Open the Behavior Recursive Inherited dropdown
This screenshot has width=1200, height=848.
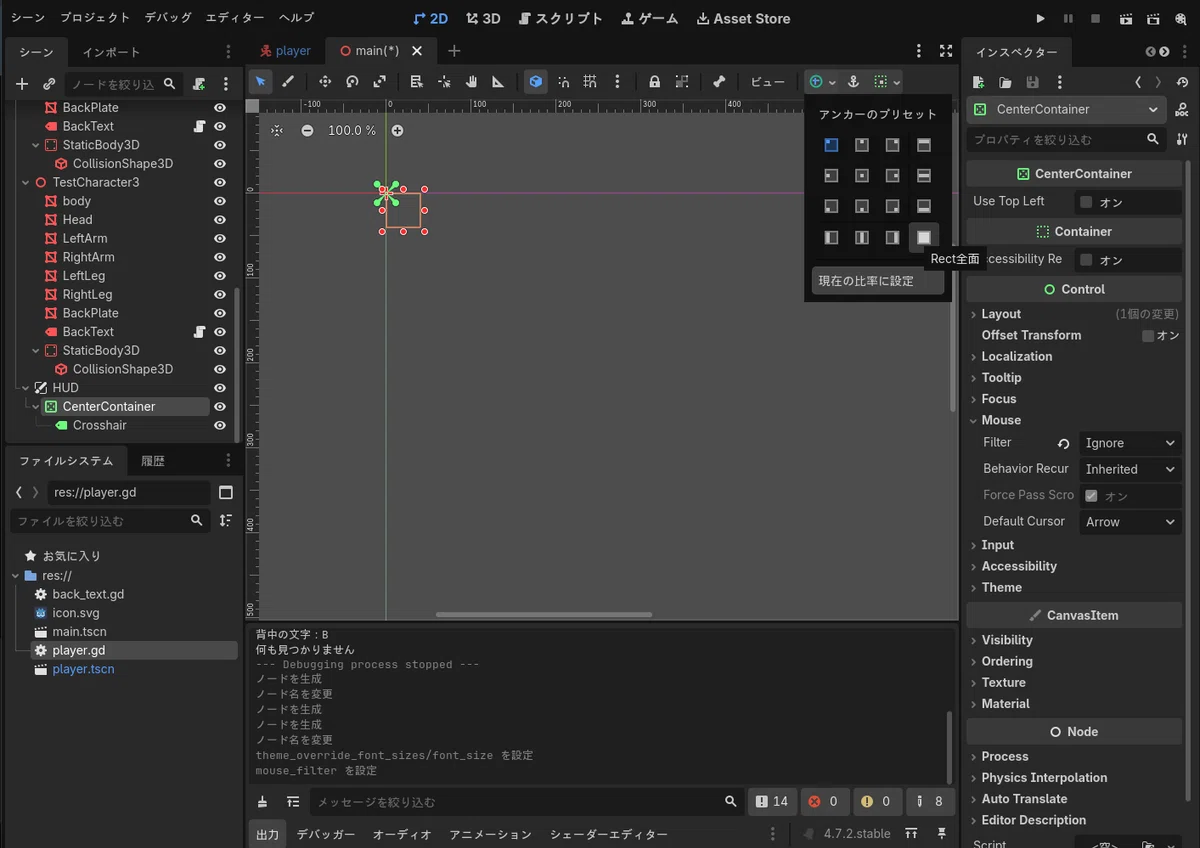pos(1130,469)
